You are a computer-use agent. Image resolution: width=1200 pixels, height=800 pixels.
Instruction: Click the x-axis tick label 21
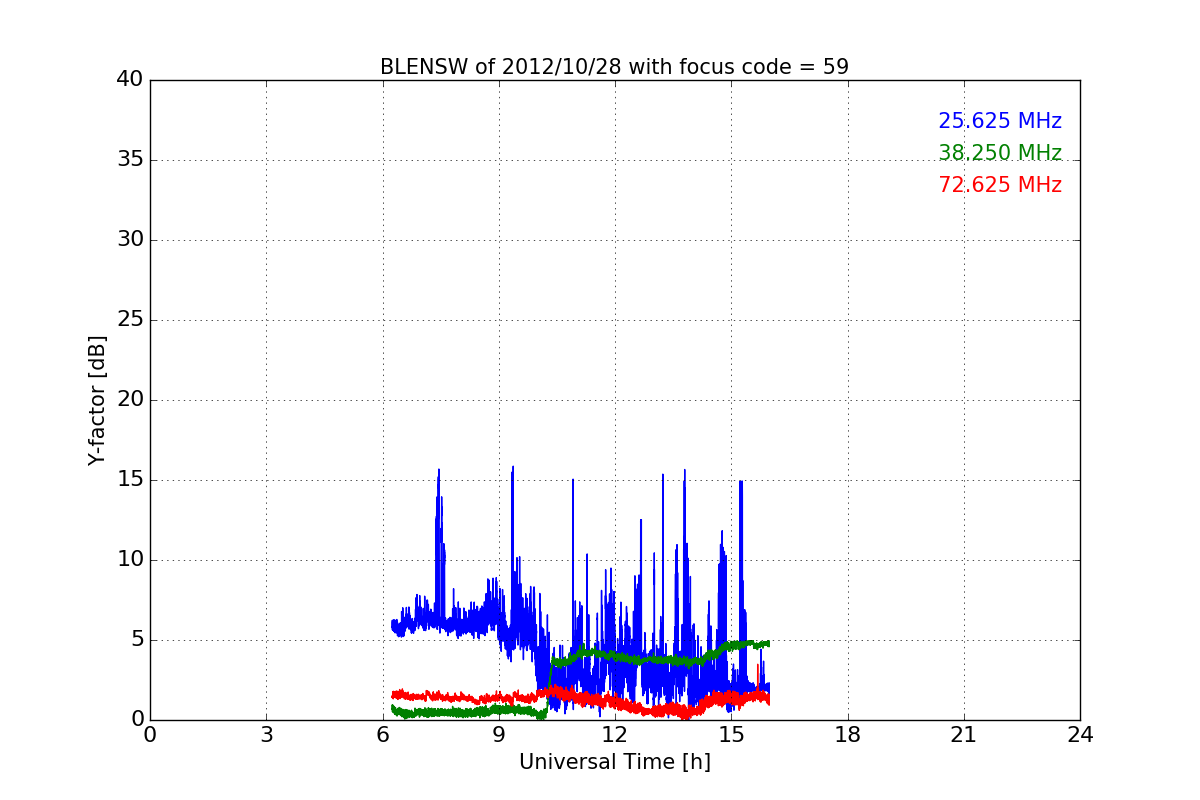(964, 735)
